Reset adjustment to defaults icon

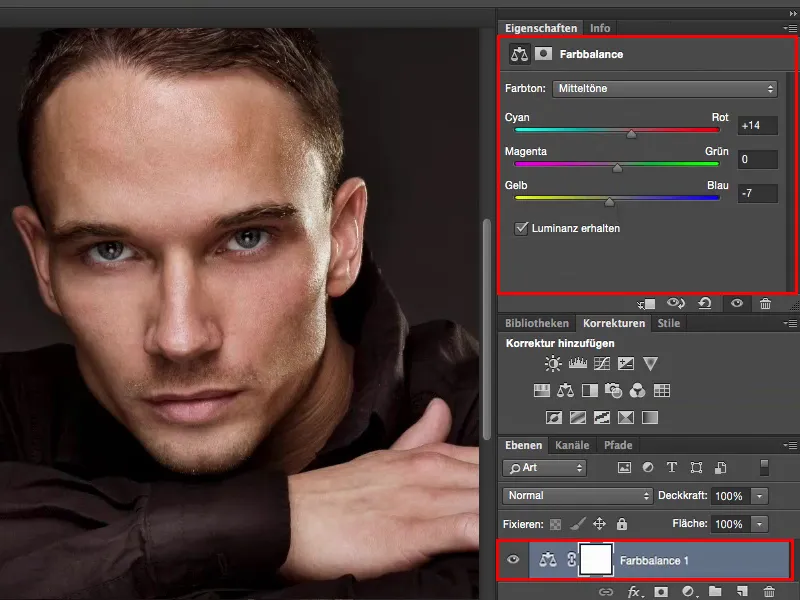tap(705, 304)
